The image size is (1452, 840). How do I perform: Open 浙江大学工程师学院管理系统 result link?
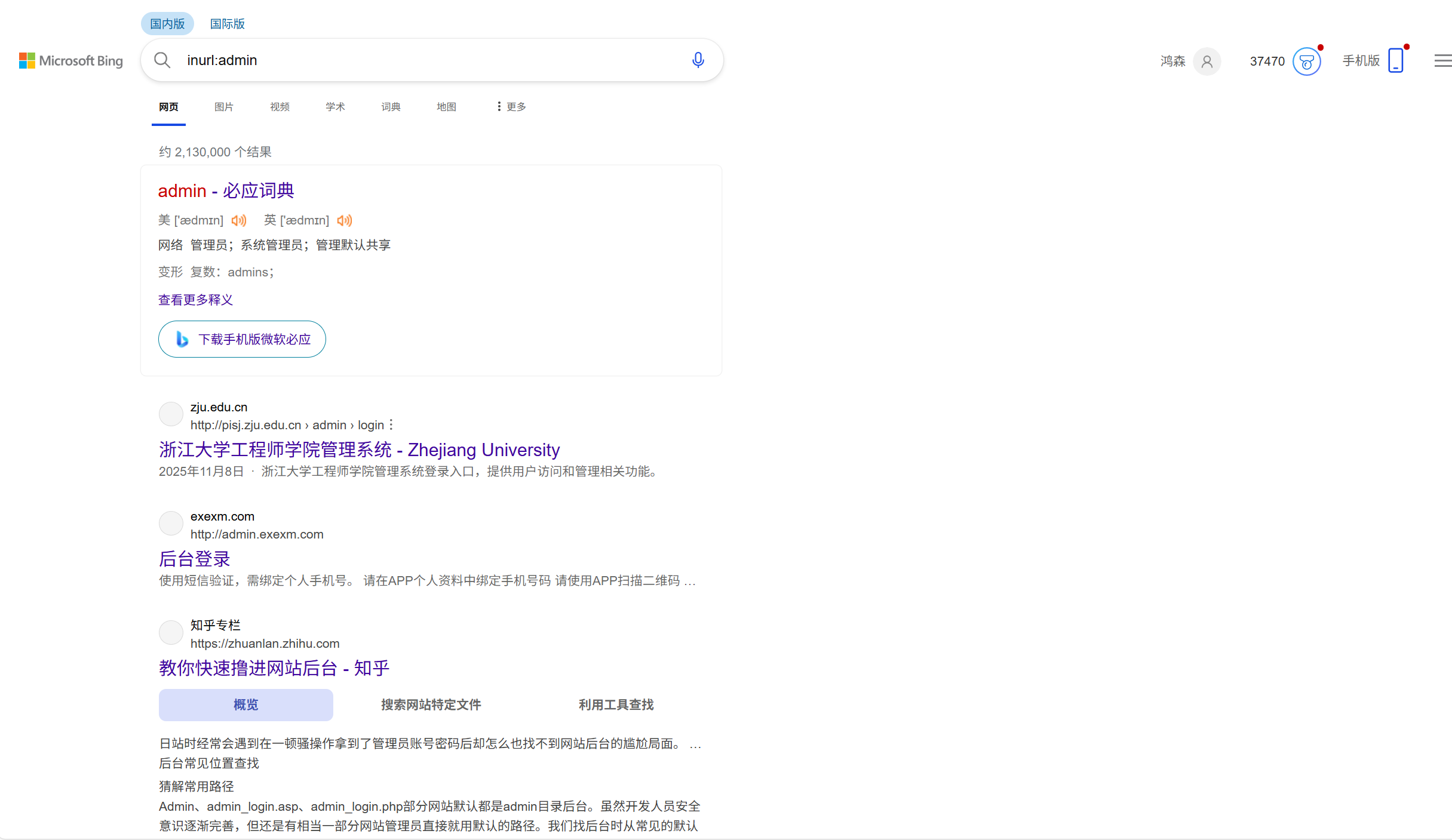point(359,449)
